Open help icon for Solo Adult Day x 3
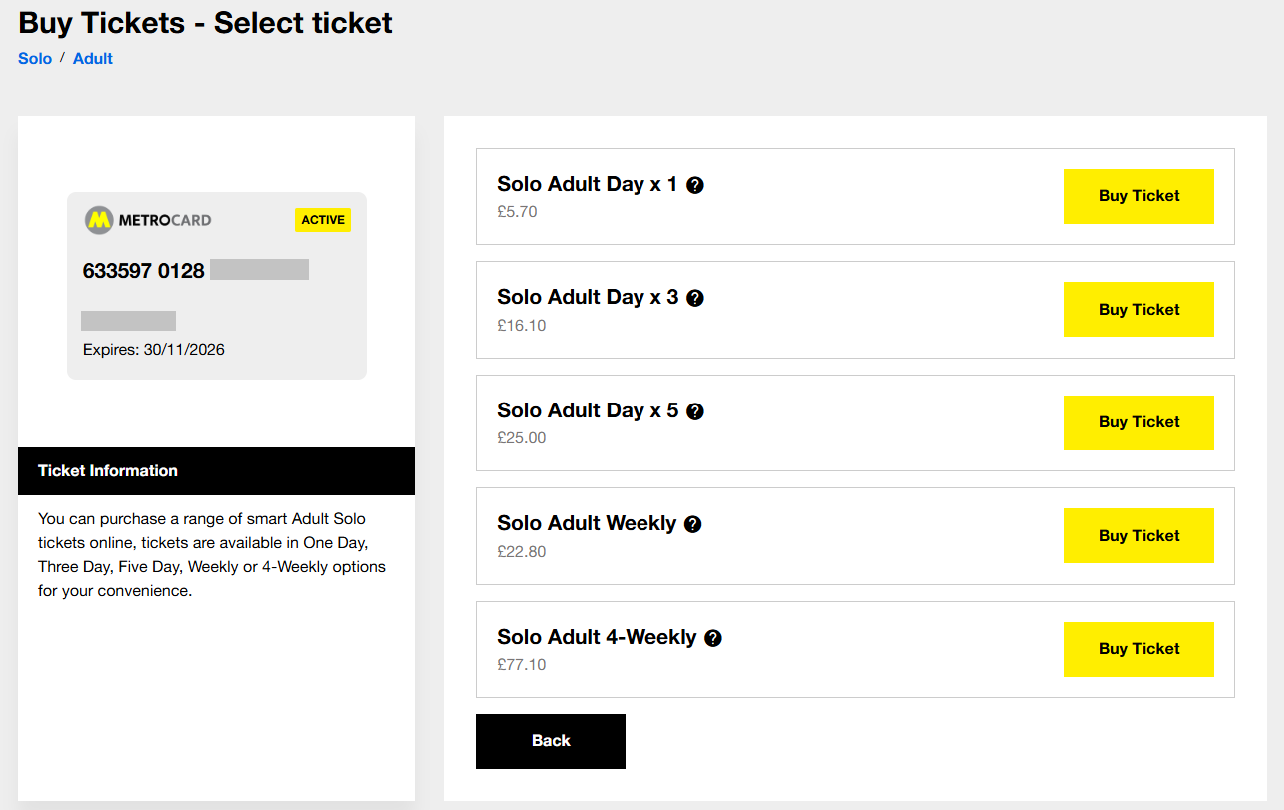The image size is (1284, 810). pos(695,298)
